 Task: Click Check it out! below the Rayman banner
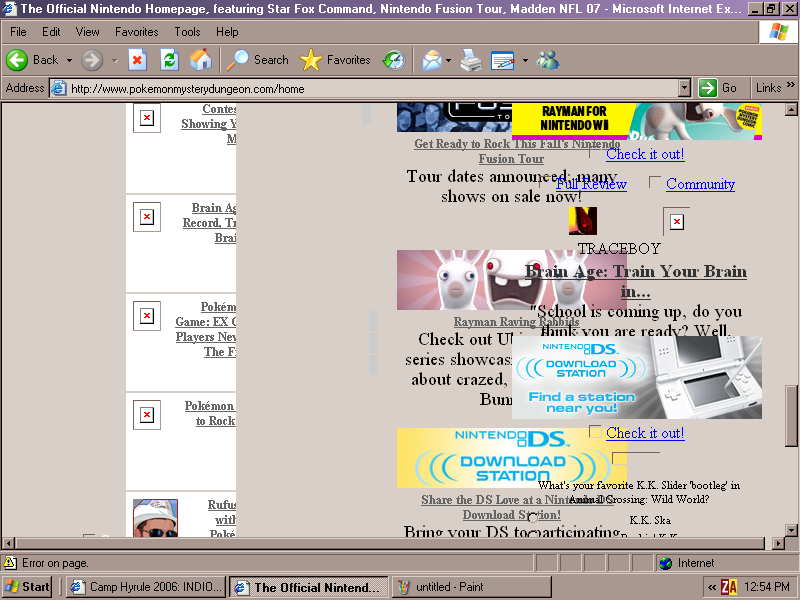coord(645,154)
